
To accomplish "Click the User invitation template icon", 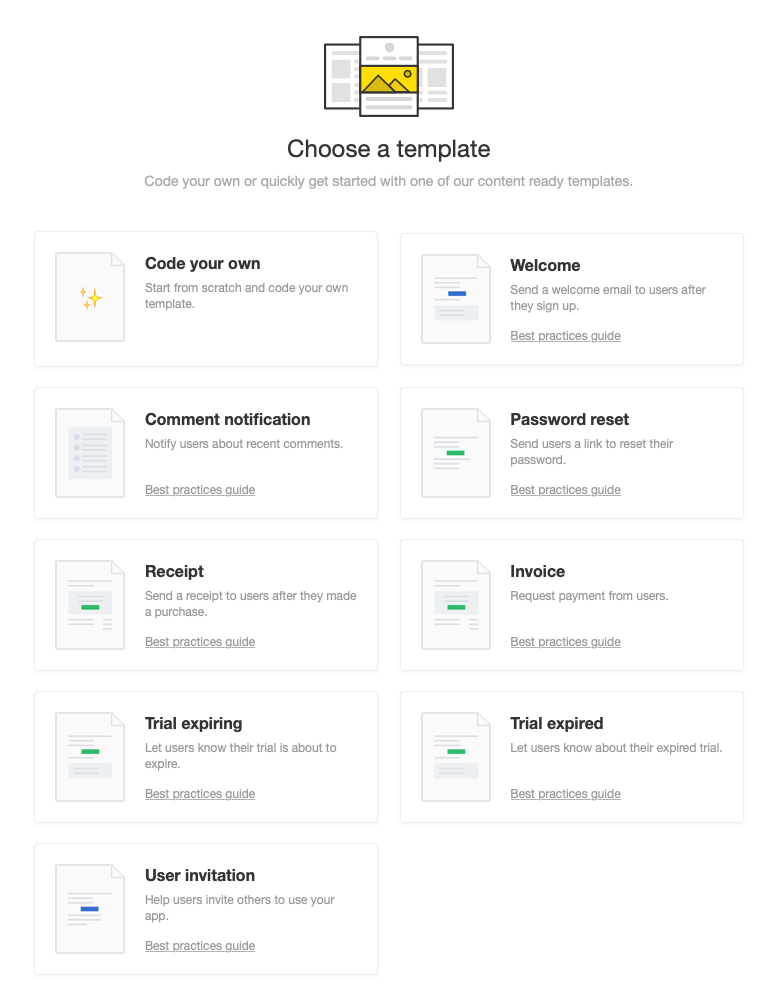I will click(x=89, y=908).
